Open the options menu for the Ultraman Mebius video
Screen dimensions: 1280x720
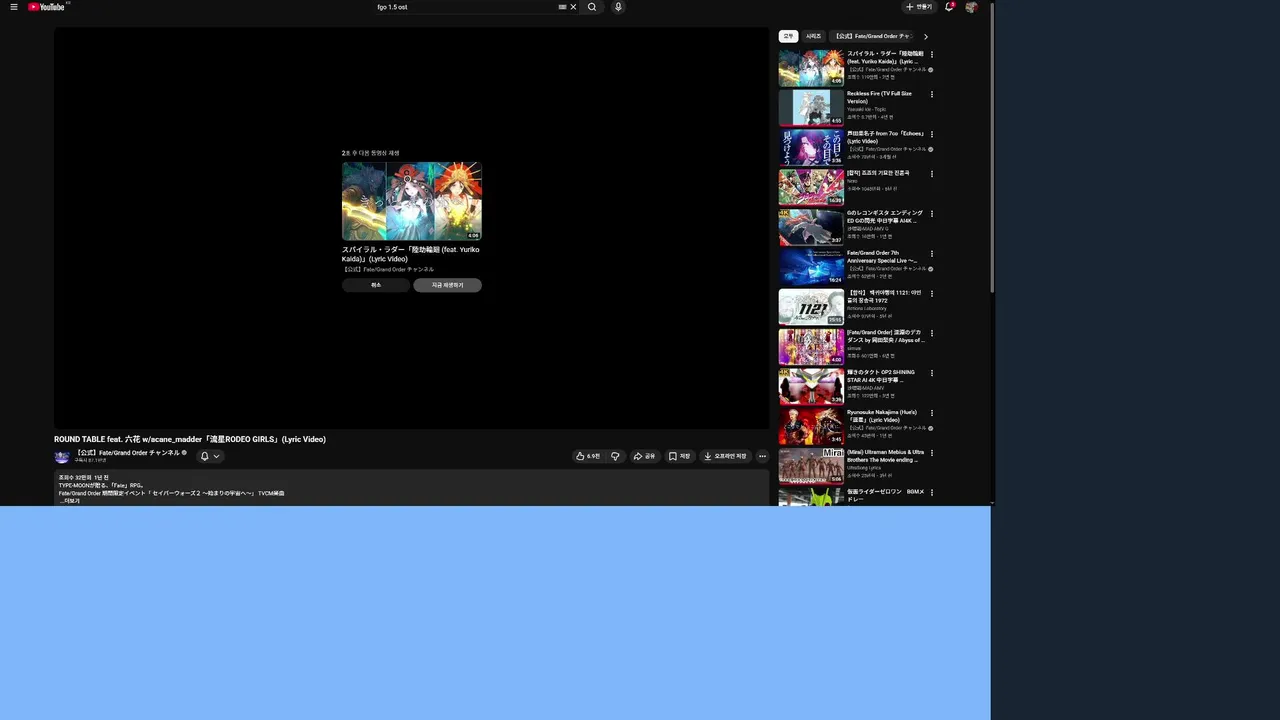pyautogui.click(x=932, y=453)
